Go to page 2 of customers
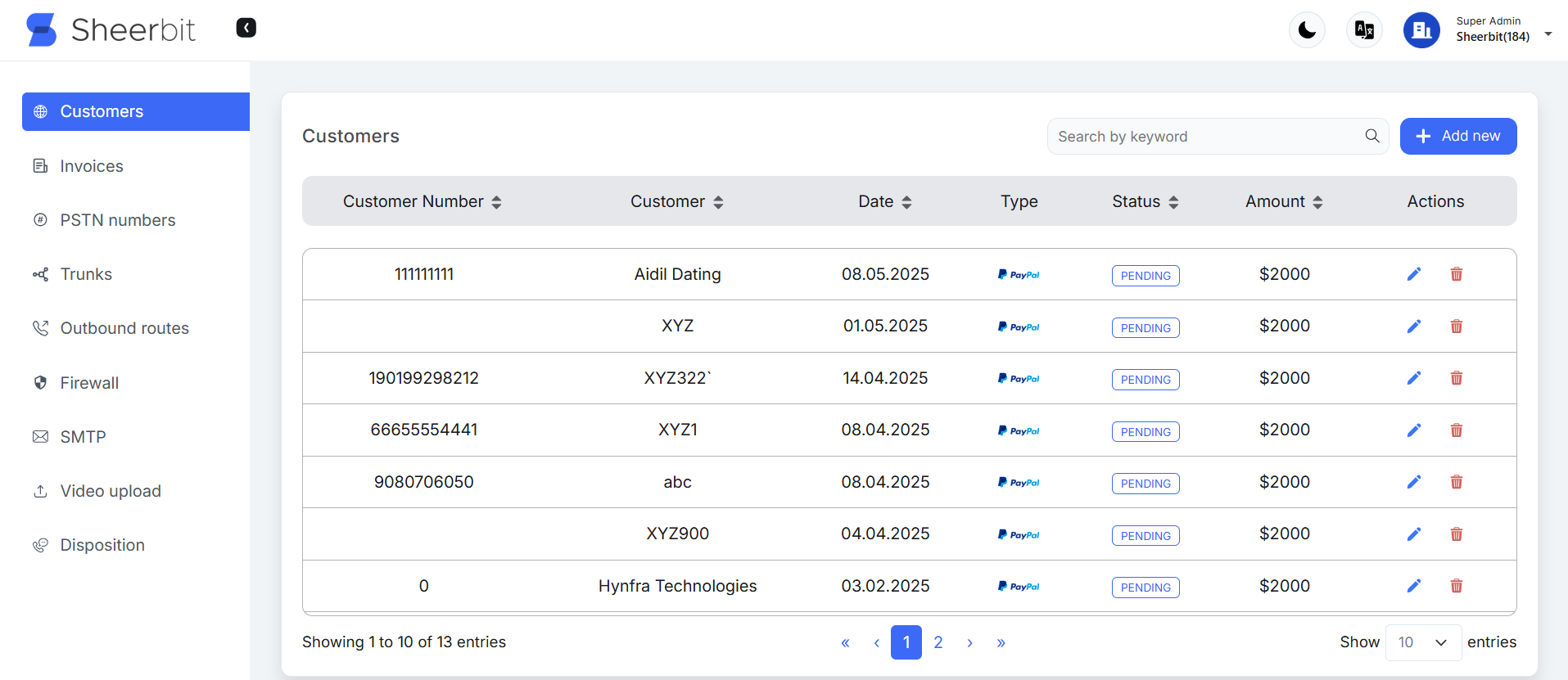The height and width of the screenshot is (680, 1568). 938,642
